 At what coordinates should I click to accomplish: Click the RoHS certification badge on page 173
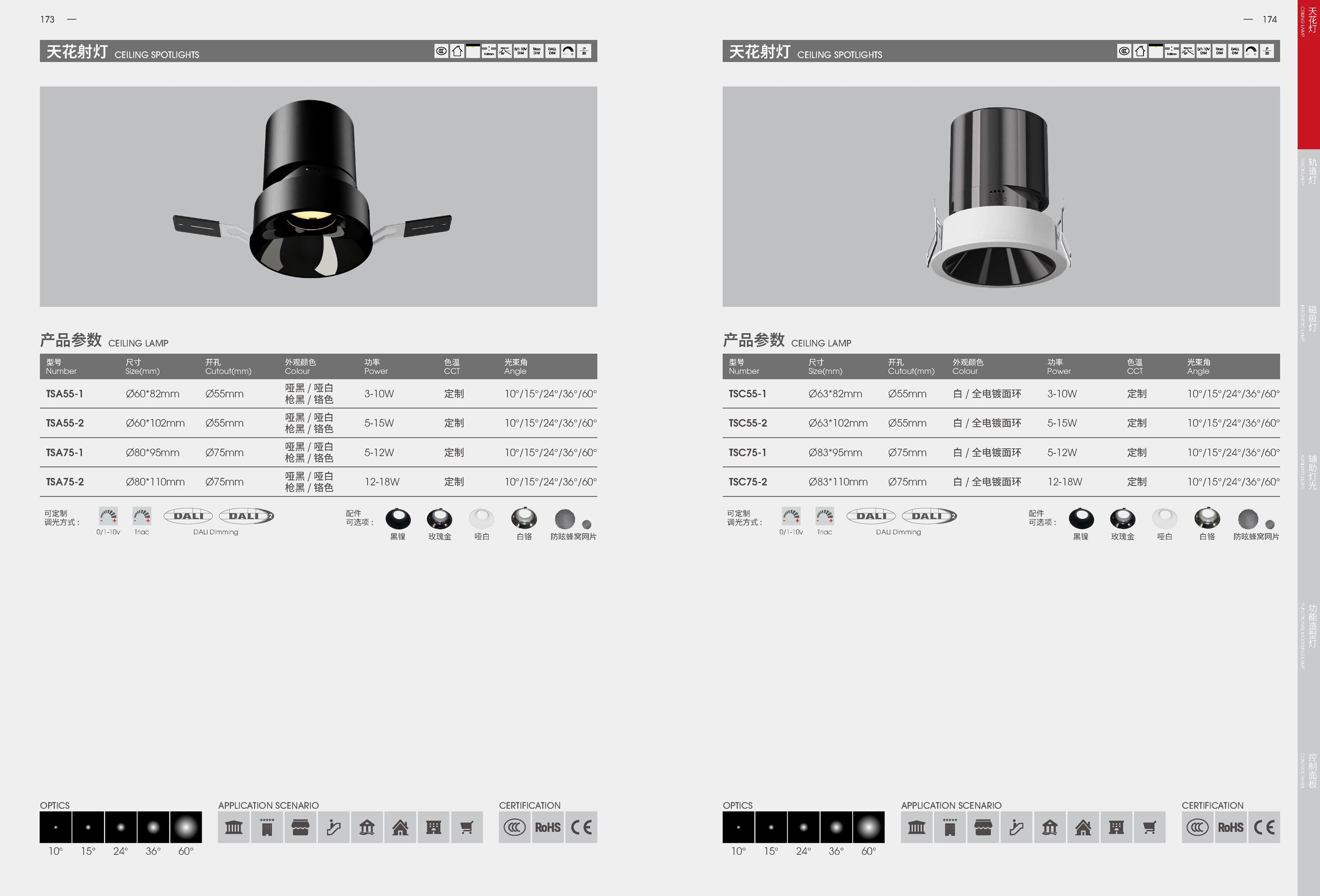click(548, 827)
